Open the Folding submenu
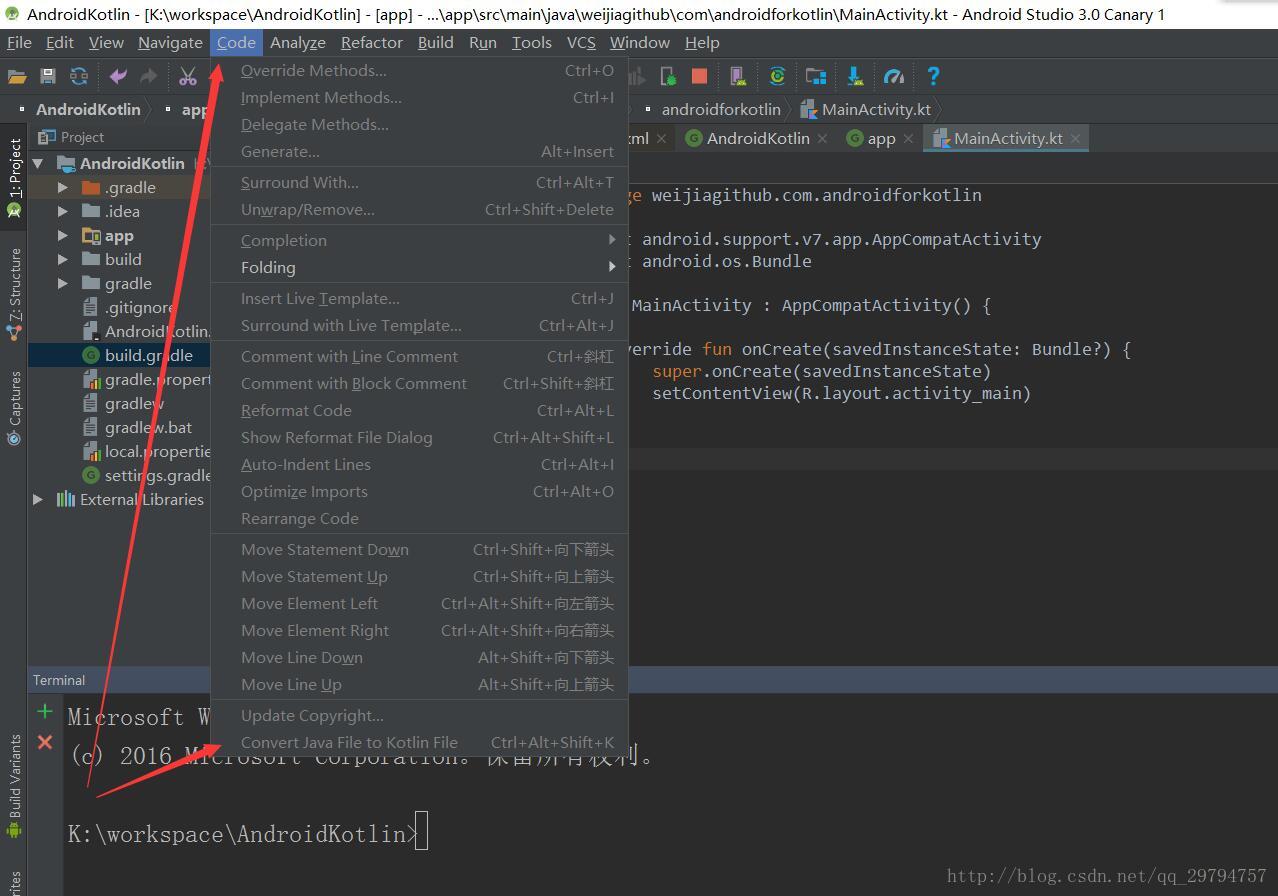The height and width of the screenshot is (896, 1278). [419, 267]
